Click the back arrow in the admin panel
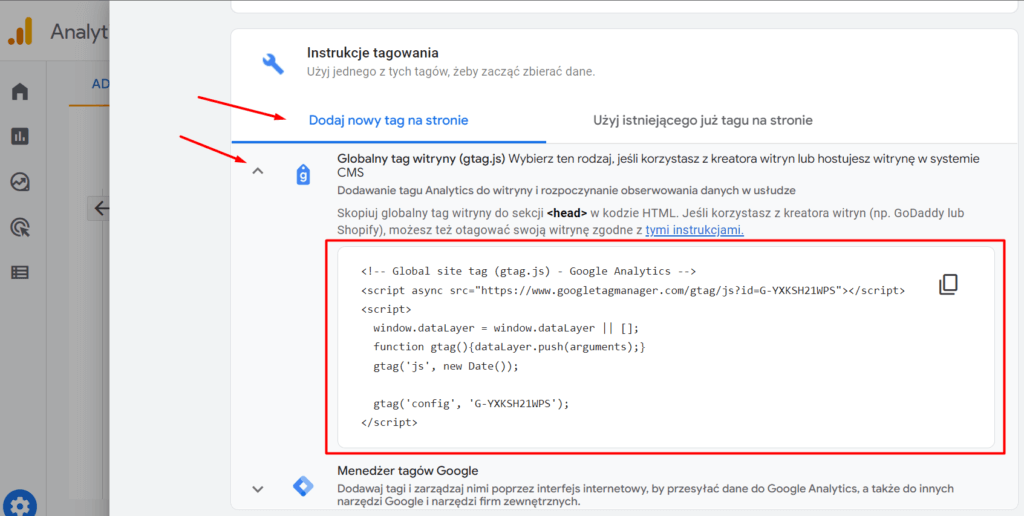The height and width of the screenshot is (516, 1024). [x=101, y=208]
